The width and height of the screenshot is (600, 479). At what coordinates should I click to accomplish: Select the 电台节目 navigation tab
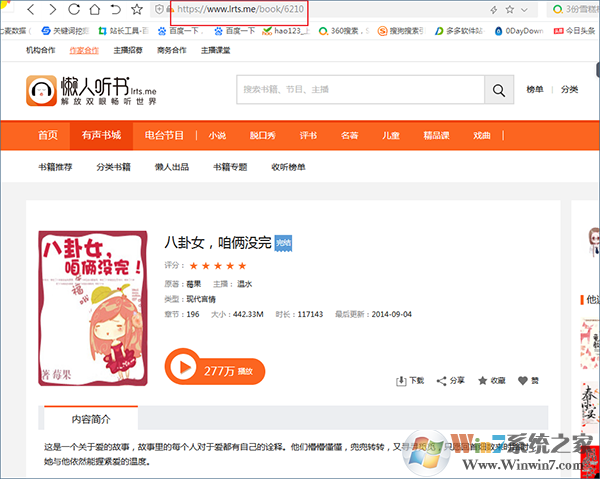coord(164,135)
